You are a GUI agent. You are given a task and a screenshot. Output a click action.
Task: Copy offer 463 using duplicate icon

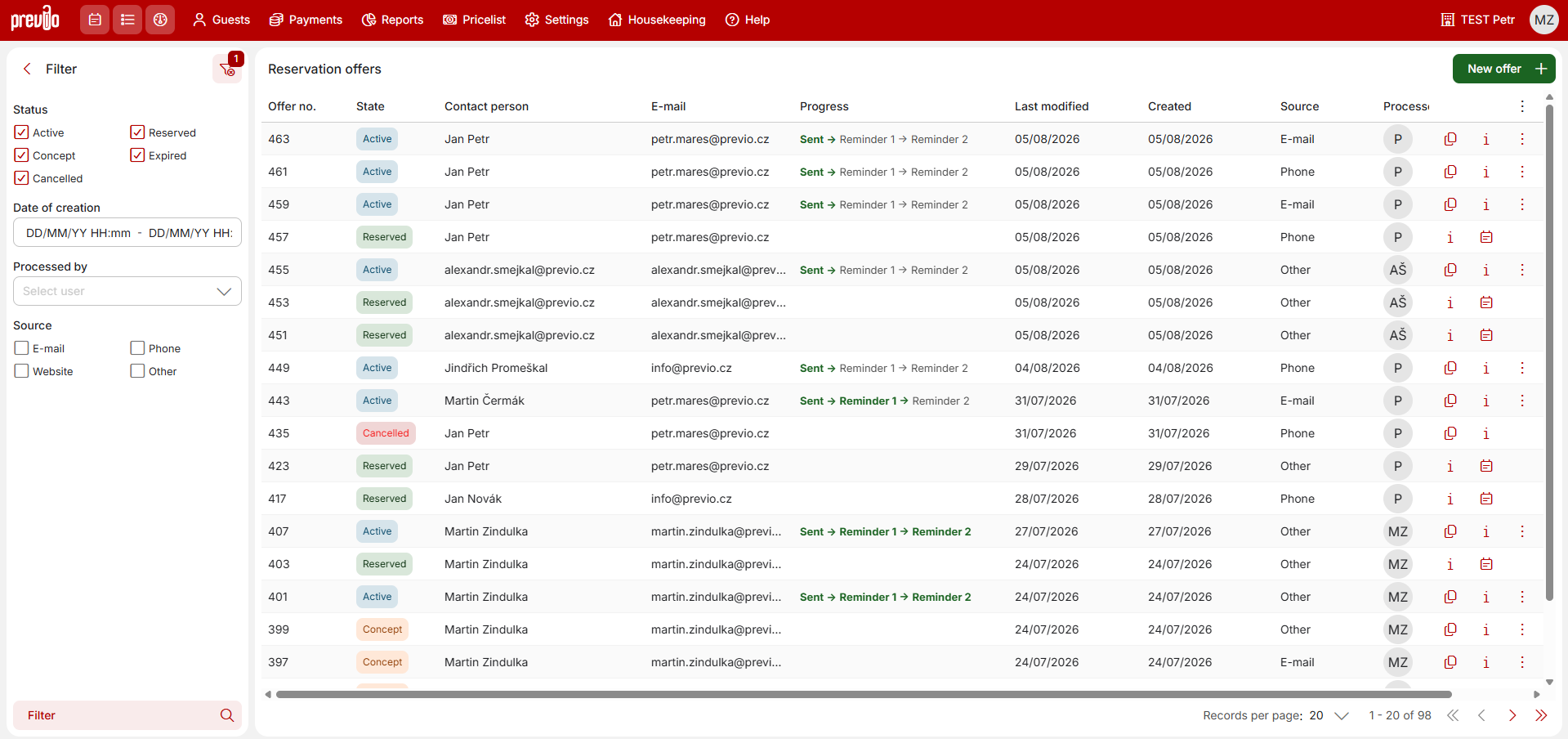pyautogui.click(x=1450, y=139)
